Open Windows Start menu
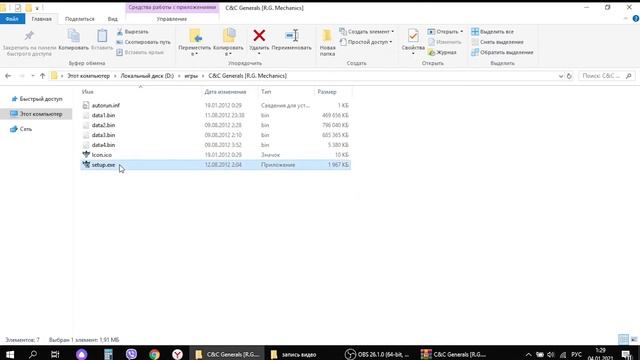Image resolution: width=640 pixels, height=360 pixels. 10,354
